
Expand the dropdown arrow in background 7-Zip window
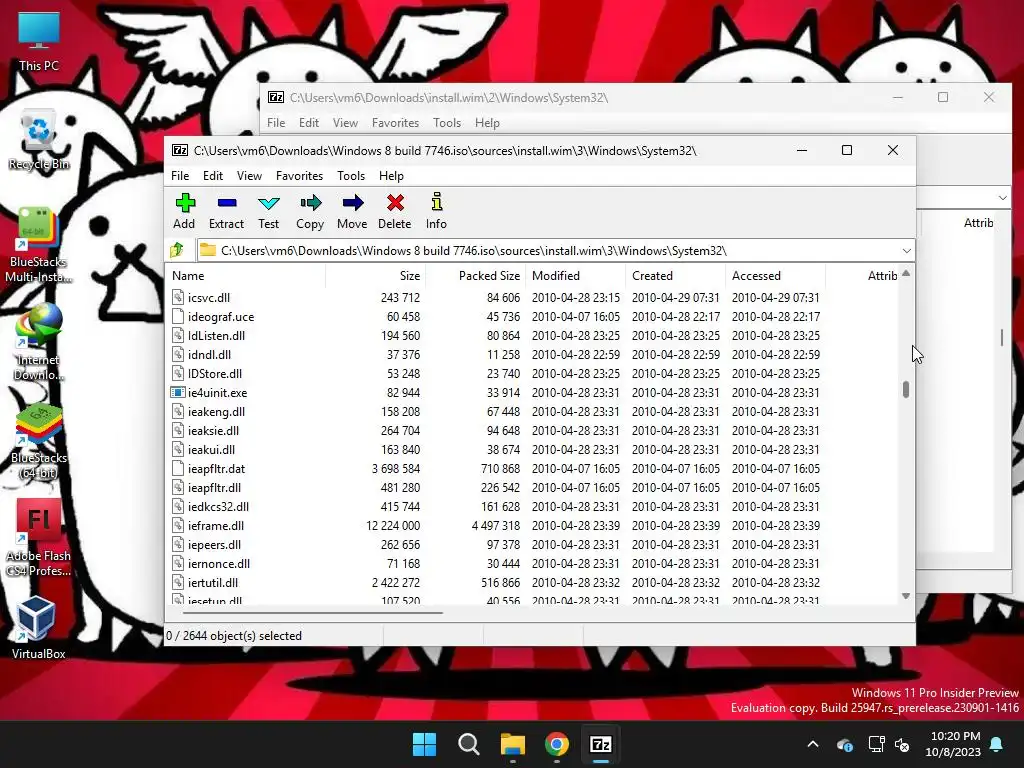(x=1002, y=197)
